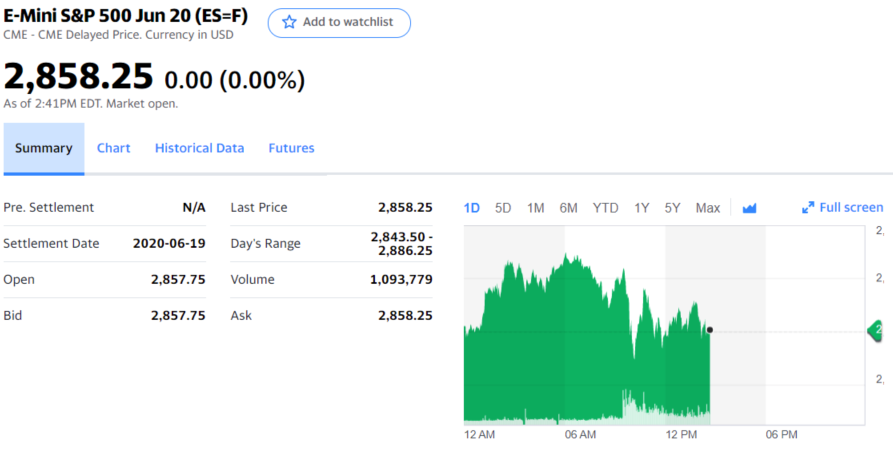Viewport: 893px width, 449px height.
Task: Open the Historical Data tab
Action: 199,148
